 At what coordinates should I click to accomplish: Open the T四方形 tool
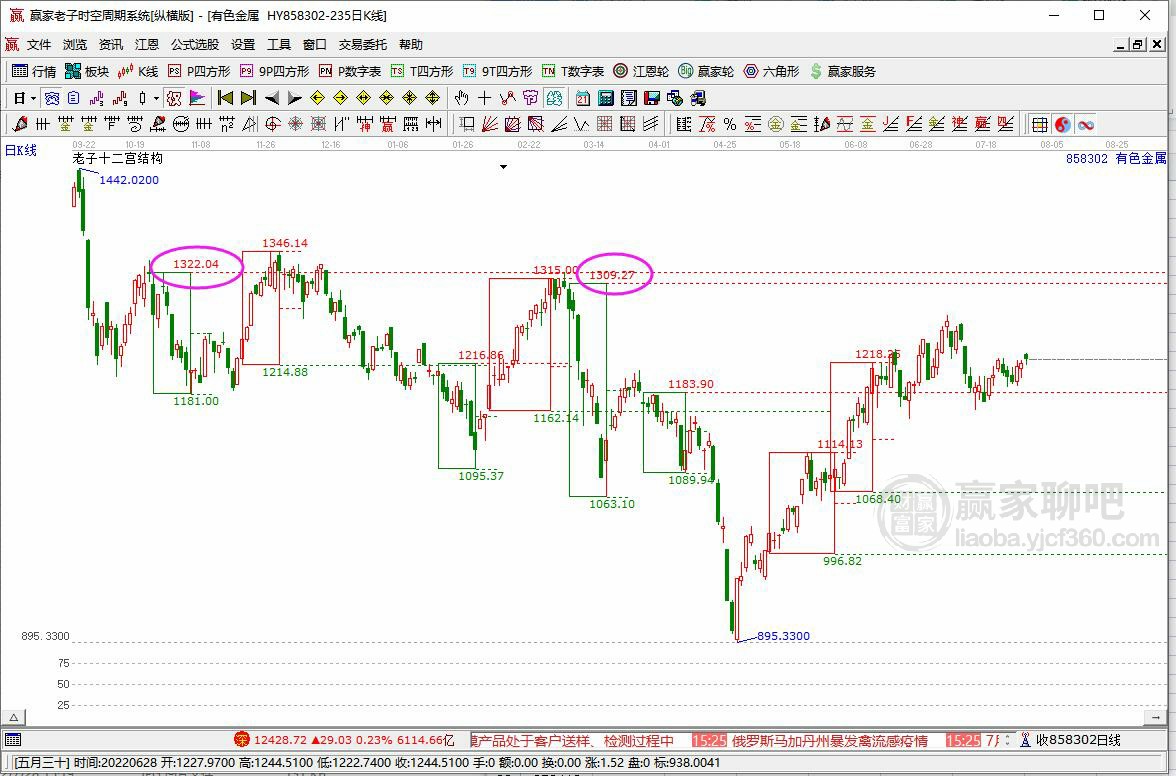point(422,71)
